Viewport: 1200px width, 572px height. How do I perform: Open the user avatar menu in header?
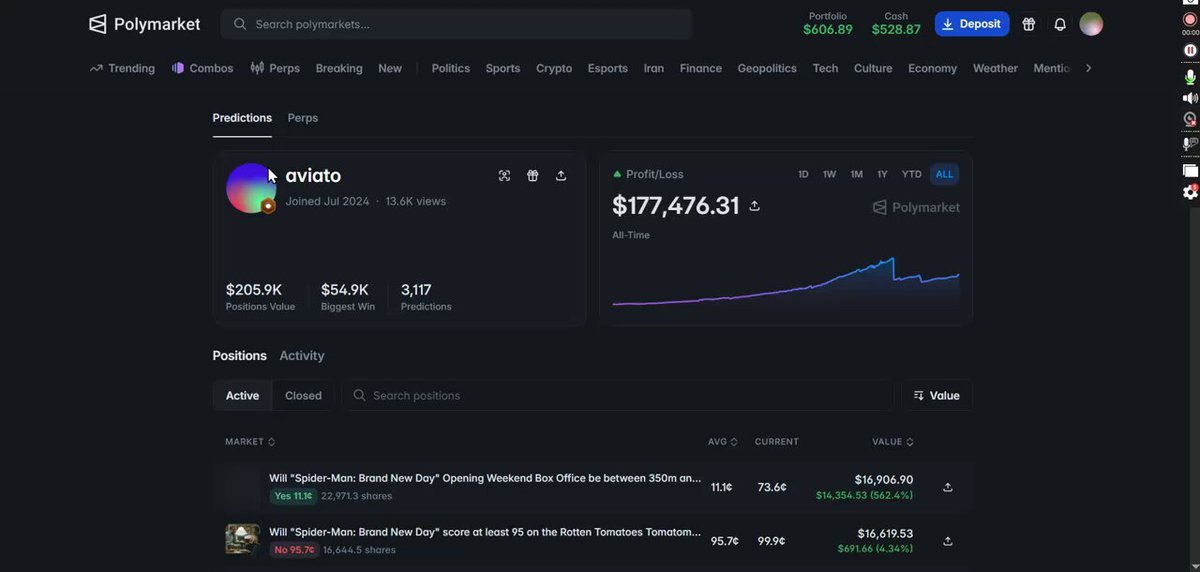tap(1091, 24)
